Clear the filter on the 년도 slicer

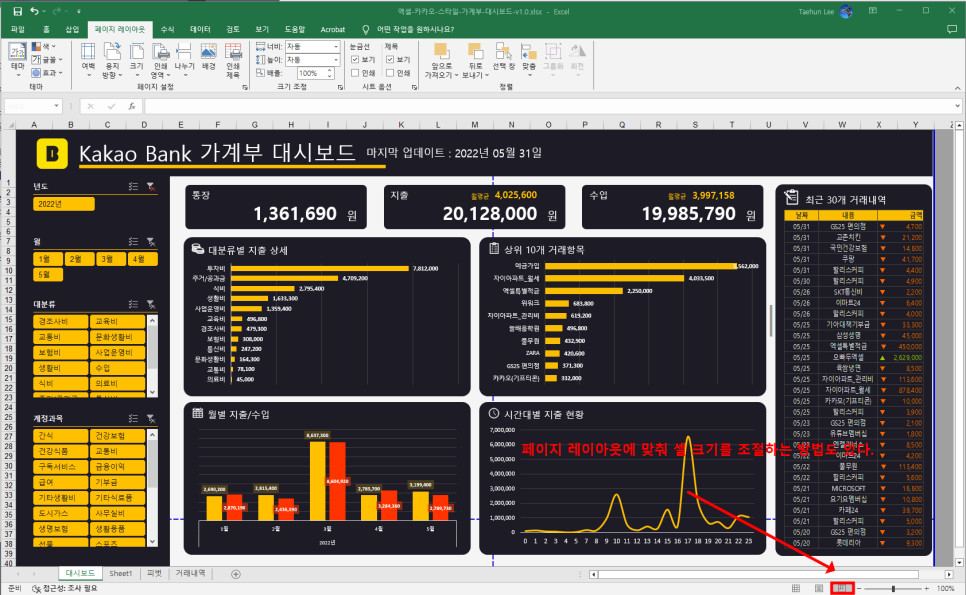(151, 186)
